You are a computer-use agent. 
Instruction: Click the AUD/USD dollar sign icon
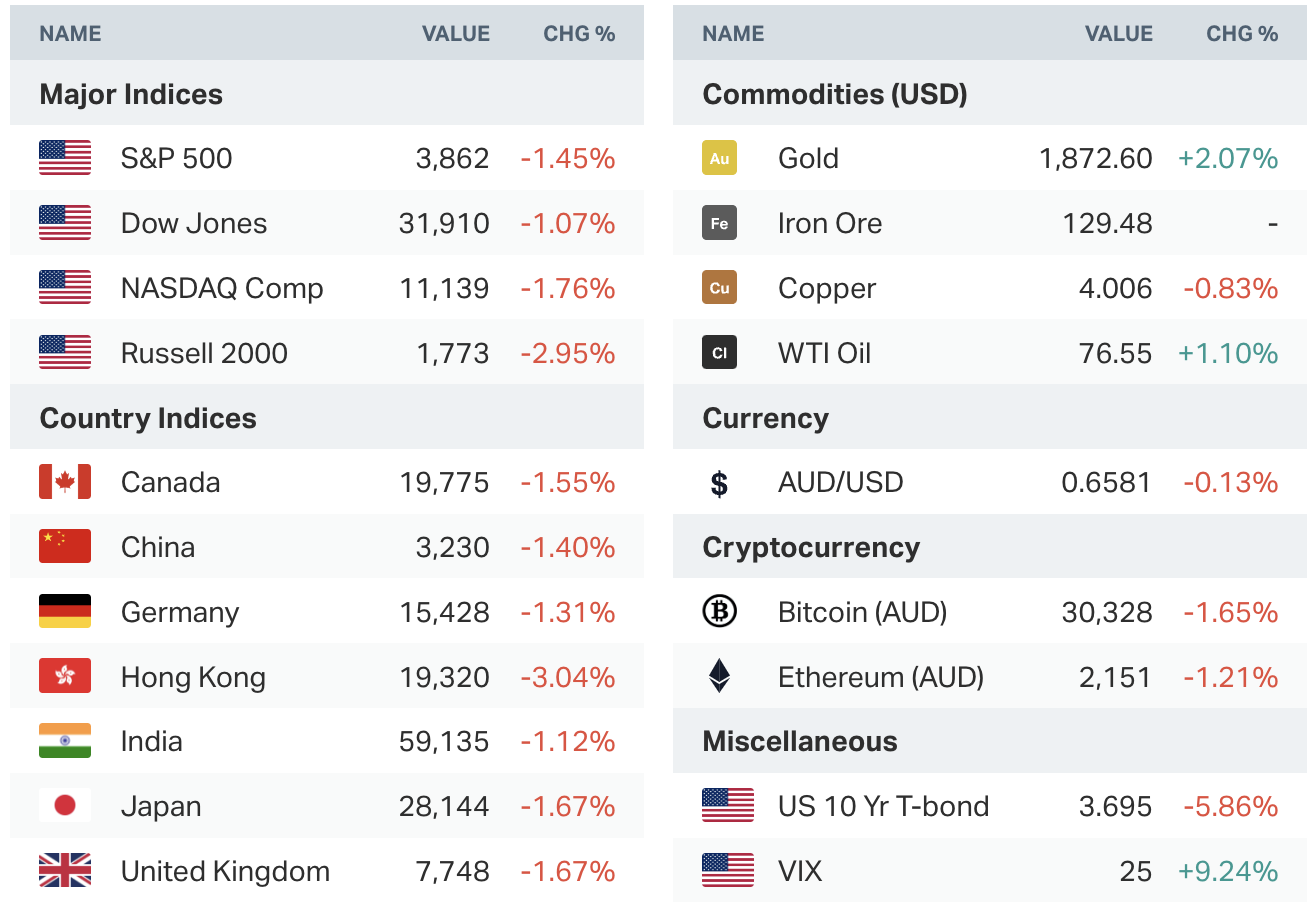click(x=719, y=483)
